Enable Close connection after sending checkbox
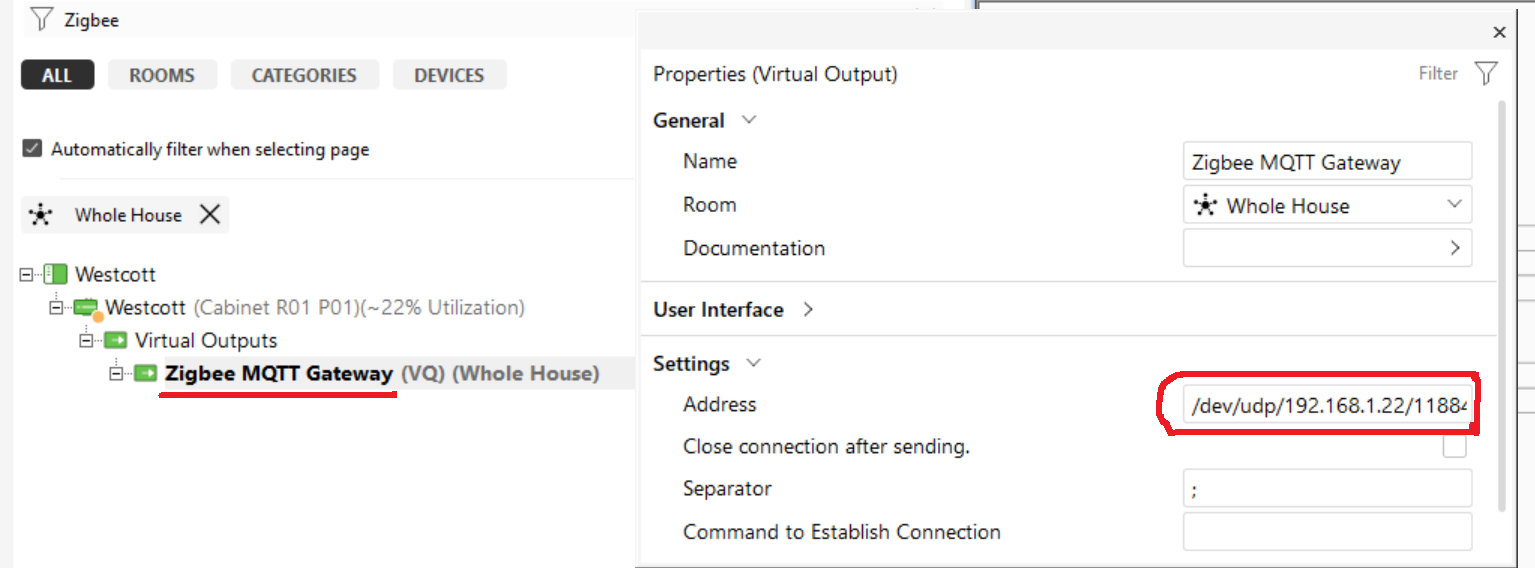The width and height of the screenshot is (1535, 568). 1454,446
